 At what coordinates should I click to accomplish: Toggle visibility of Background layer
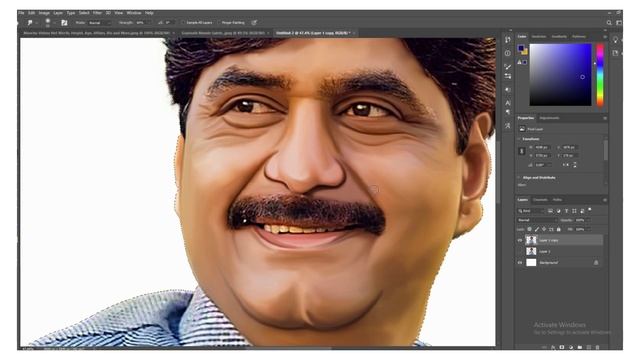(520, 263)
